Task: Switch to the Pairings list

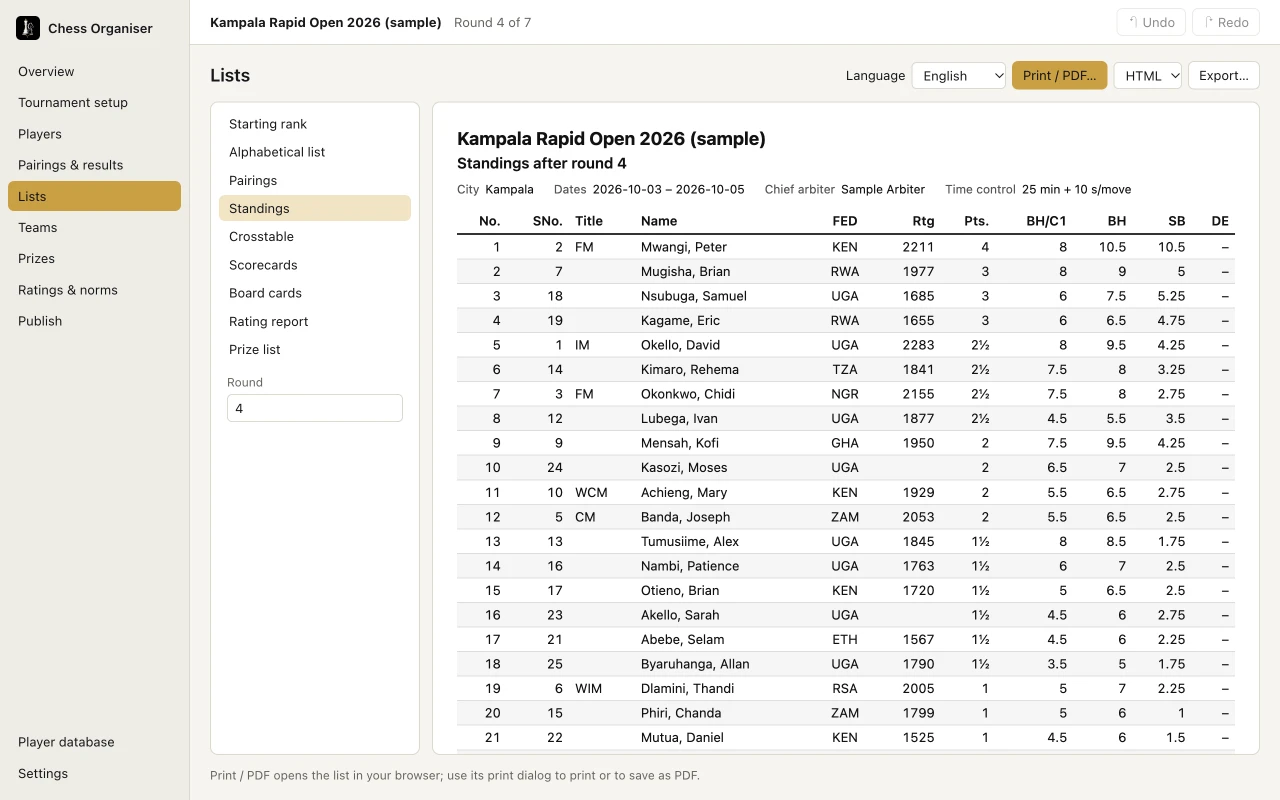Action: [315, 180]
